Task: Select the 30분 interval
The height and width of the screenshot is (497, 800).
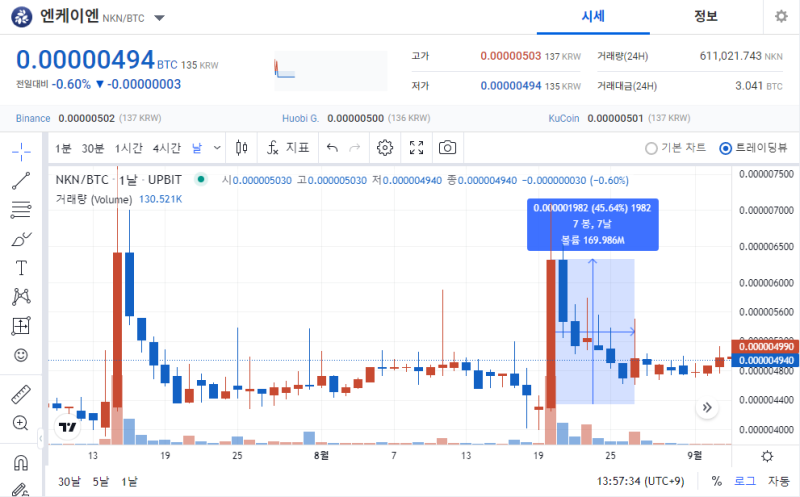Action: [93, 148]
